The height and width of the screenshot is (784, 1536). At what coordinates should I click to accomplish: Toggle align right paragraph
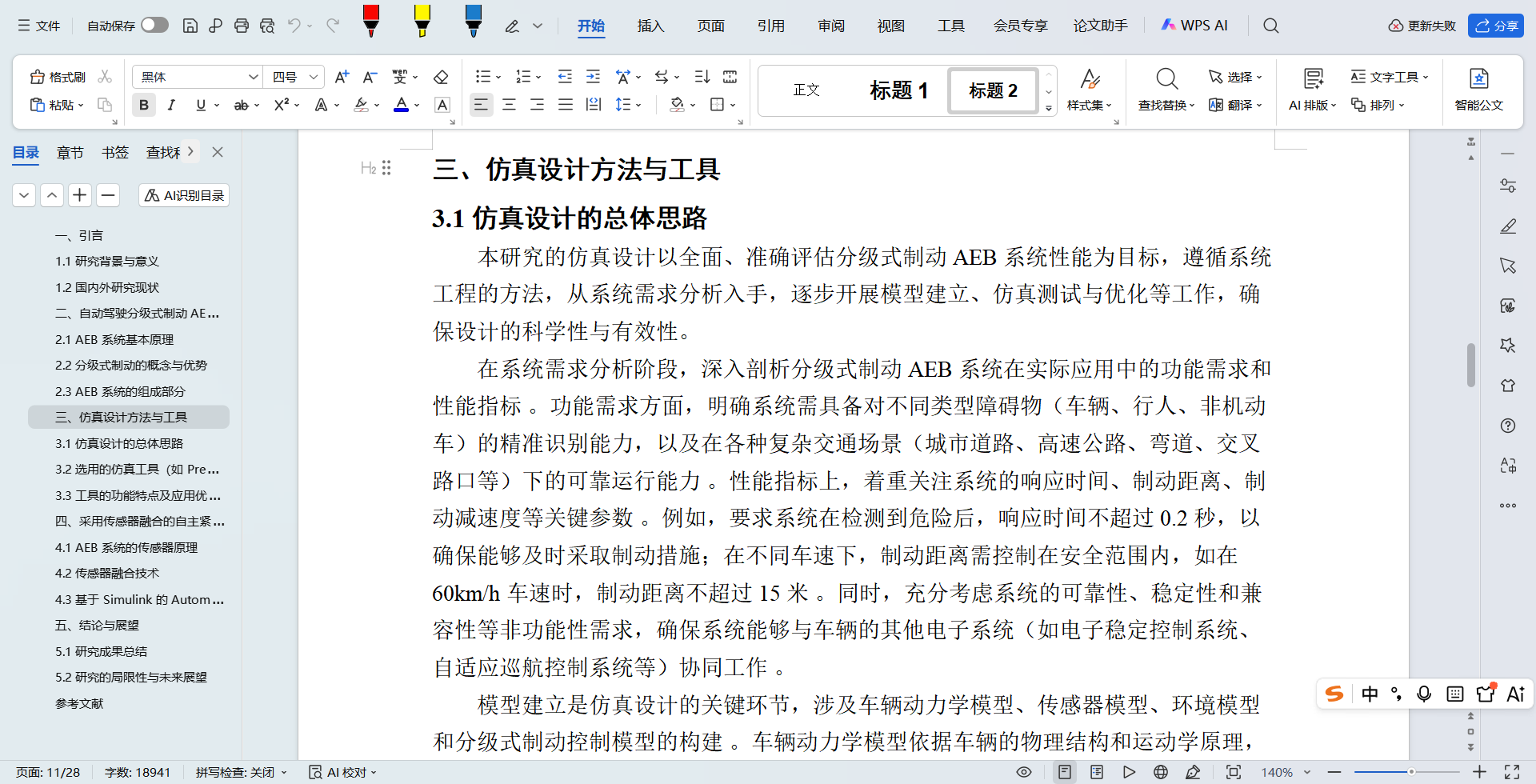(537, 105)
